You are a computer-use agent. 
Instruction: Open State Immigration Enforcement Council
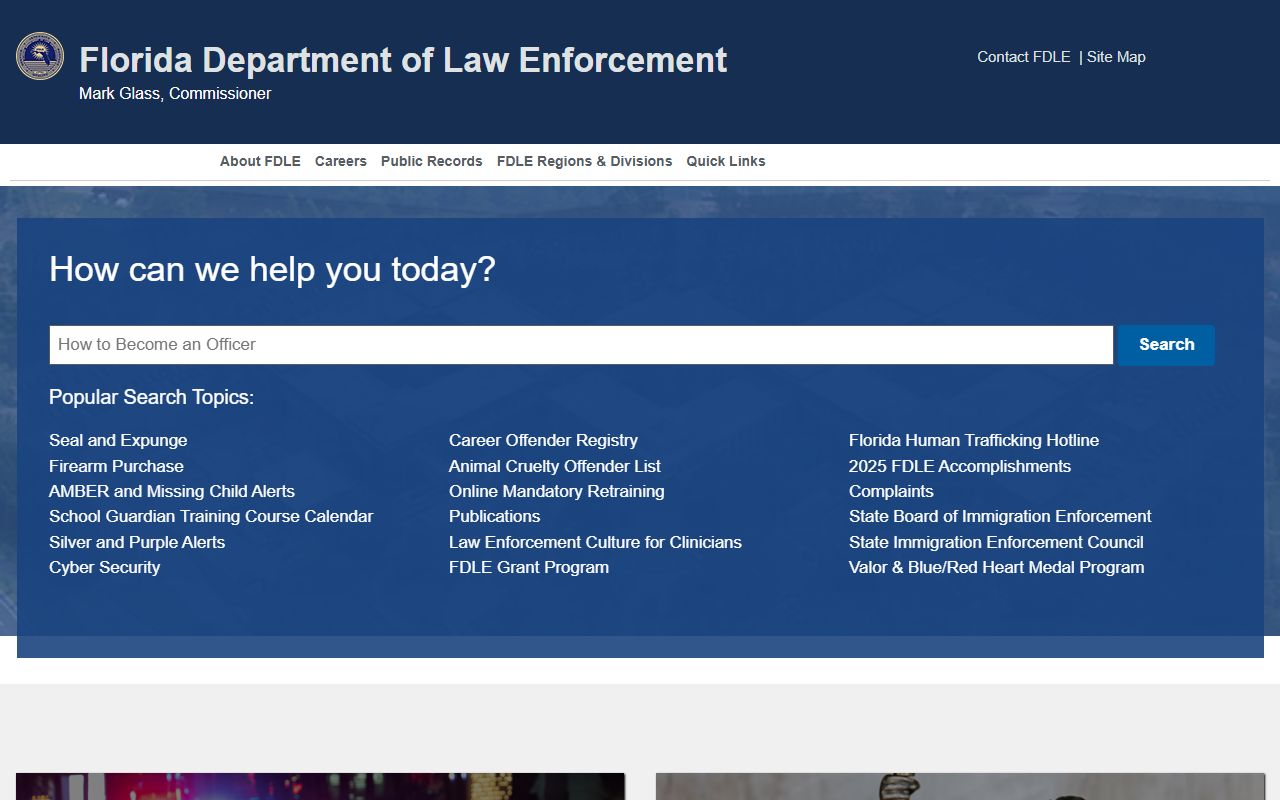(996, 542)
